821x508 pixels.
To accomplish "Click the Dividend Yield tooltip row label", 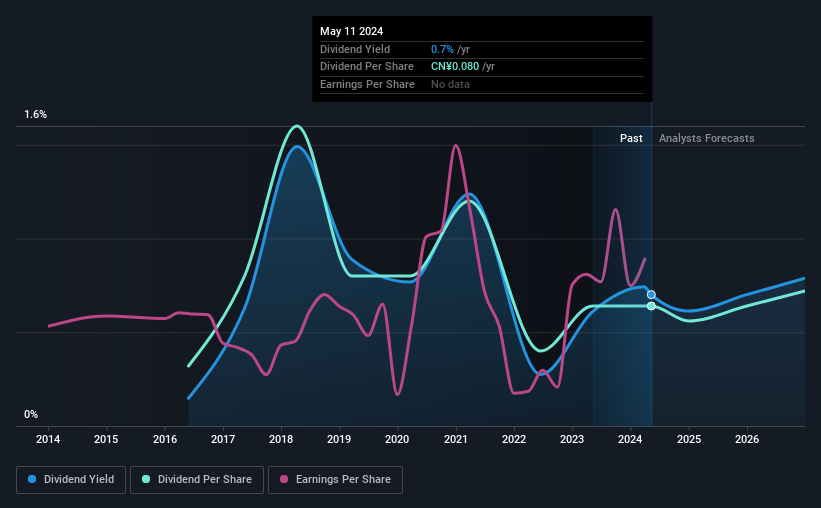I will [x=355, y=49].
